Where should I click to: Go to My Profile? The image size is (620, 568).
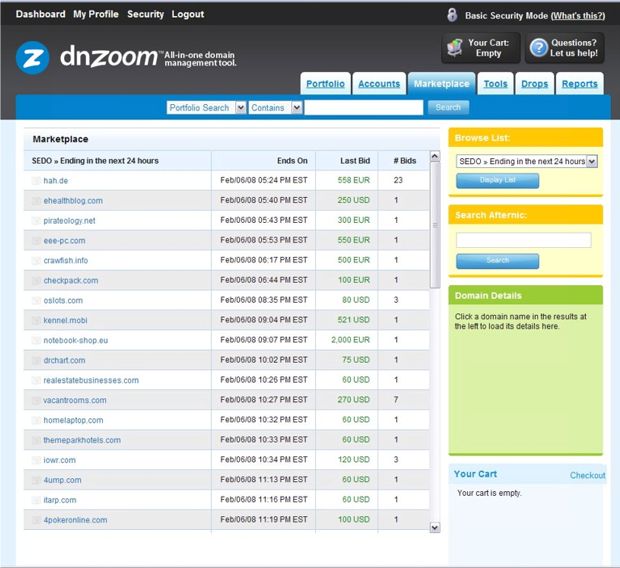[x=96, y=14]
